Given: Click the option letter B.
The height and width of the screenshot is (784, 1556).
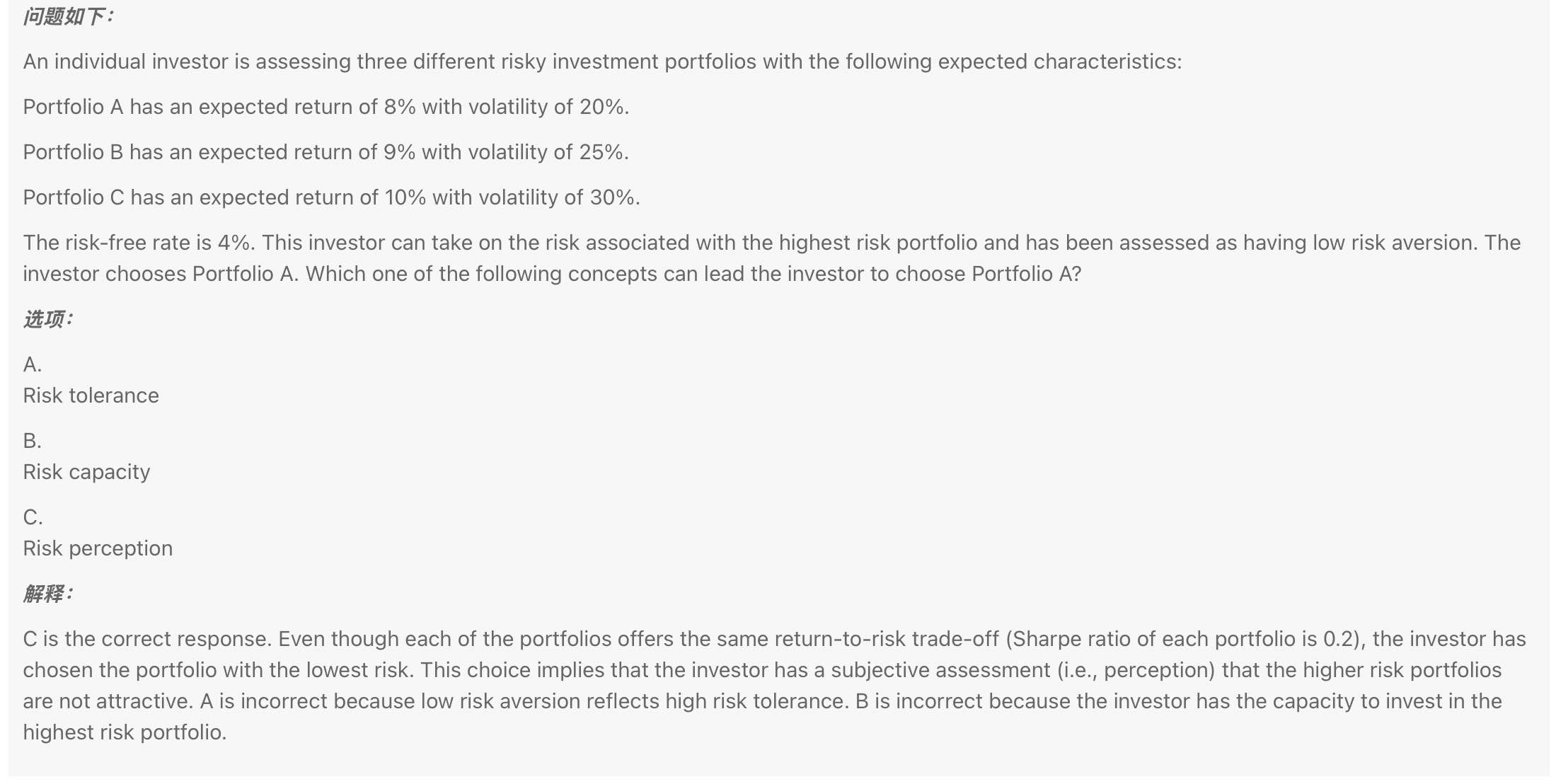Looking at the screenshot, I should (33, 441).
